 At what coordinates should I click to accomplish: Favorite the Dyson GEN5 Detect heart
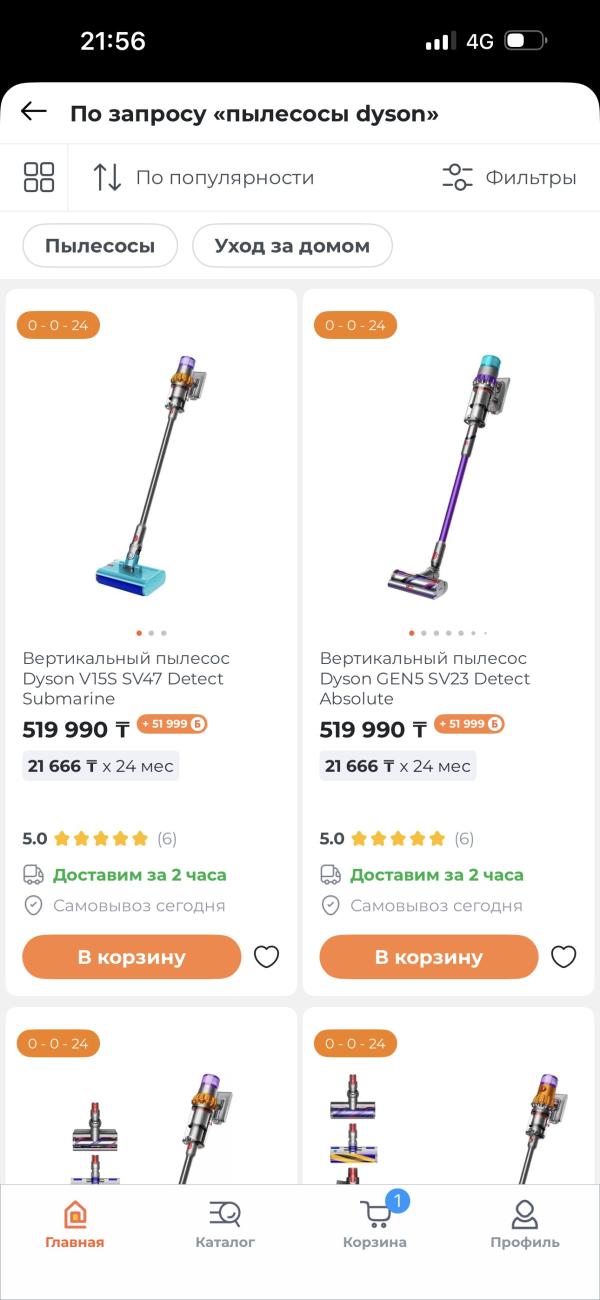pyautogui.click(x=564, y=957)
